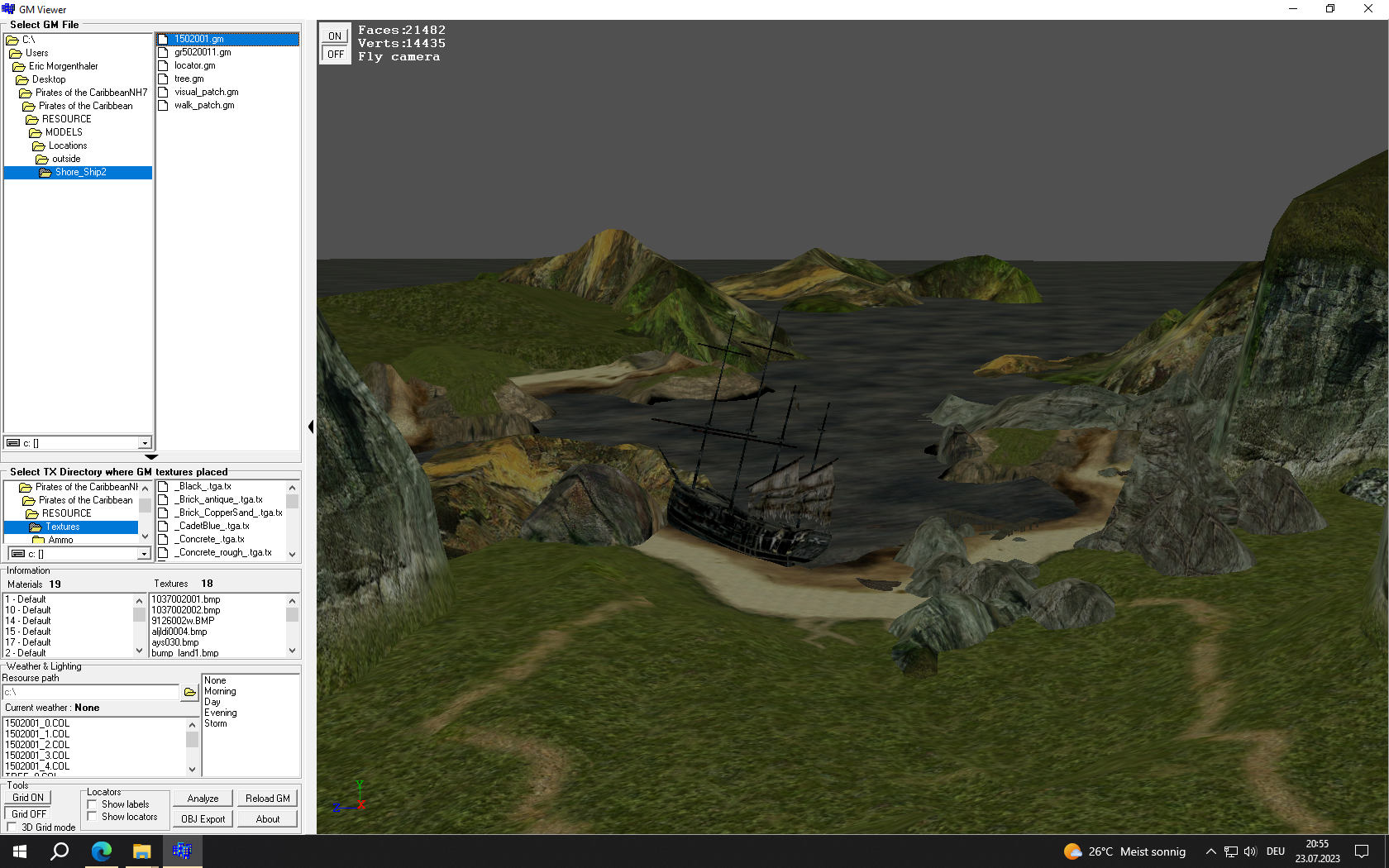This screenshot has height=868, width=1389.
Task: Open the About dialog
Action: [267, 819]
